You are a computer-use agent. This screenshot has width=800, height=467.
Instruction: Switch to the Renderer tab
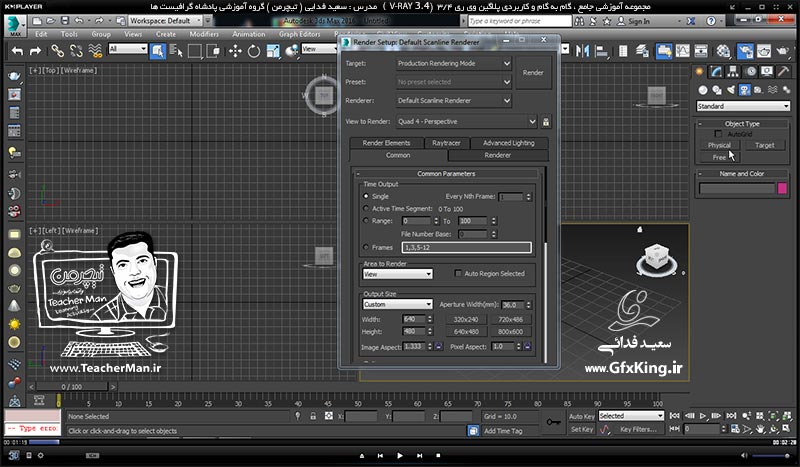pyautogui.click(x=497, y=155)
